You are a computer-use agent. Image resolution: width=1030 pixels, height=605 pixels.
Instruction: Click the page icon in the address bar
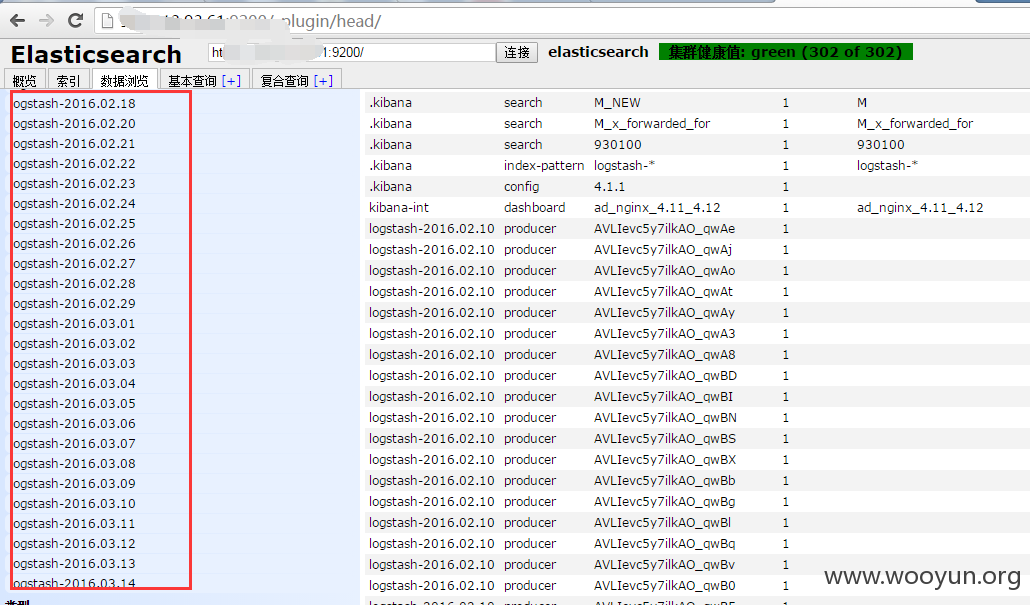tap(107, 21)
